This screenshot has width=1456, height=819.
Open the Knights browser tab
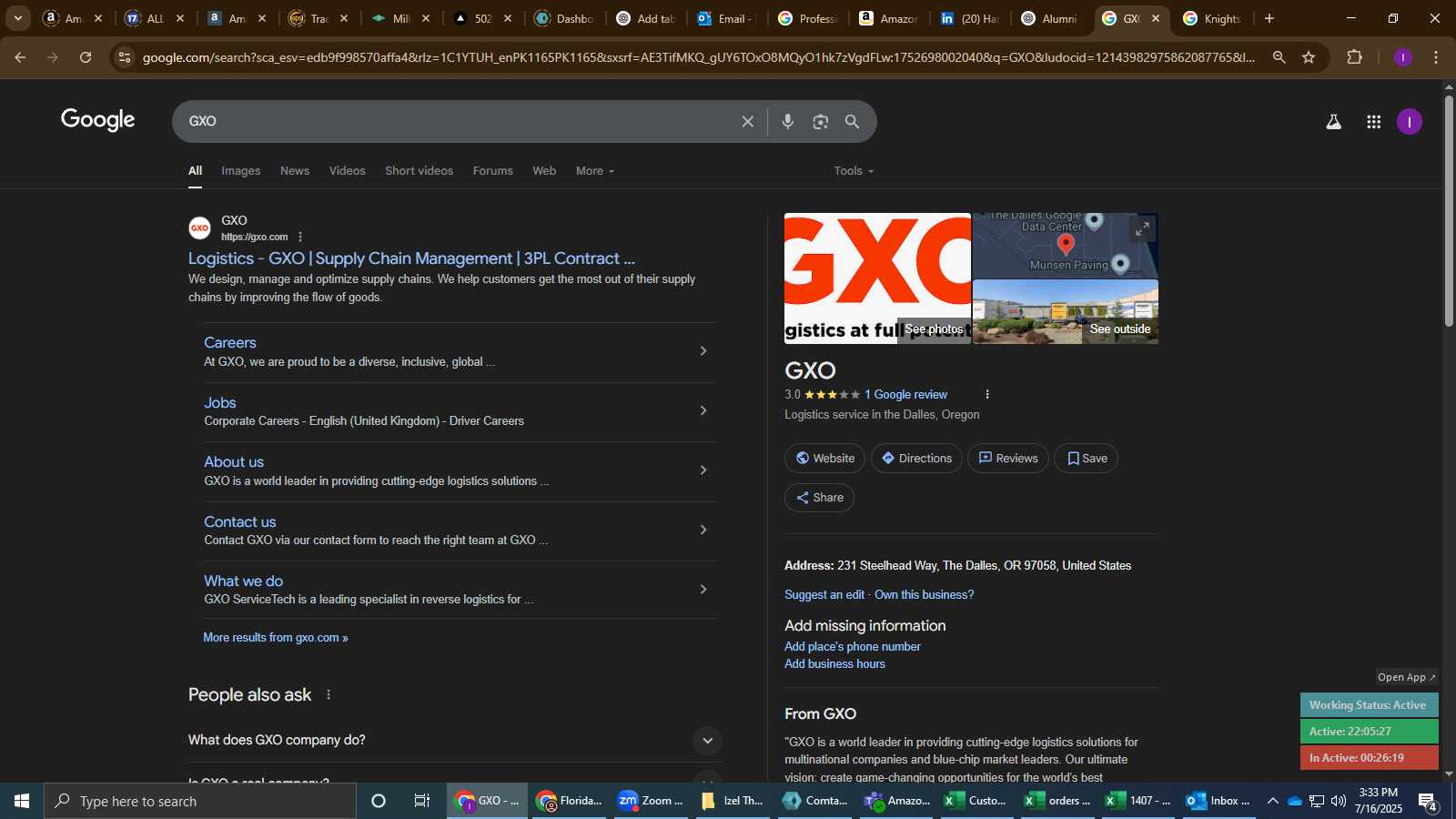click(x=1213, y=18)
